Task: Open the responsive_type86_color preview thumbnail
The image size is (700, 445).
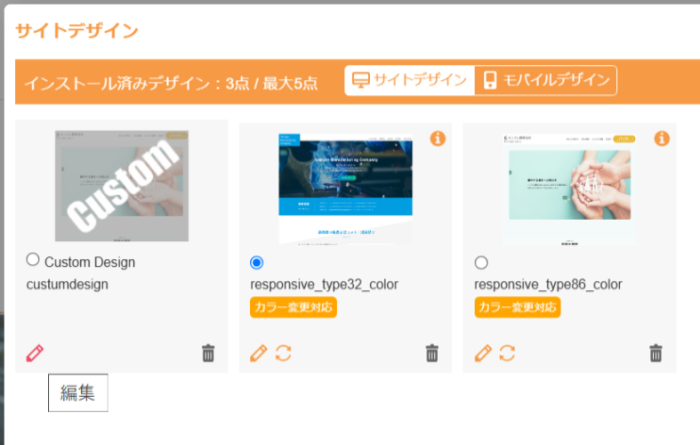Action: (x=570, y=189)
